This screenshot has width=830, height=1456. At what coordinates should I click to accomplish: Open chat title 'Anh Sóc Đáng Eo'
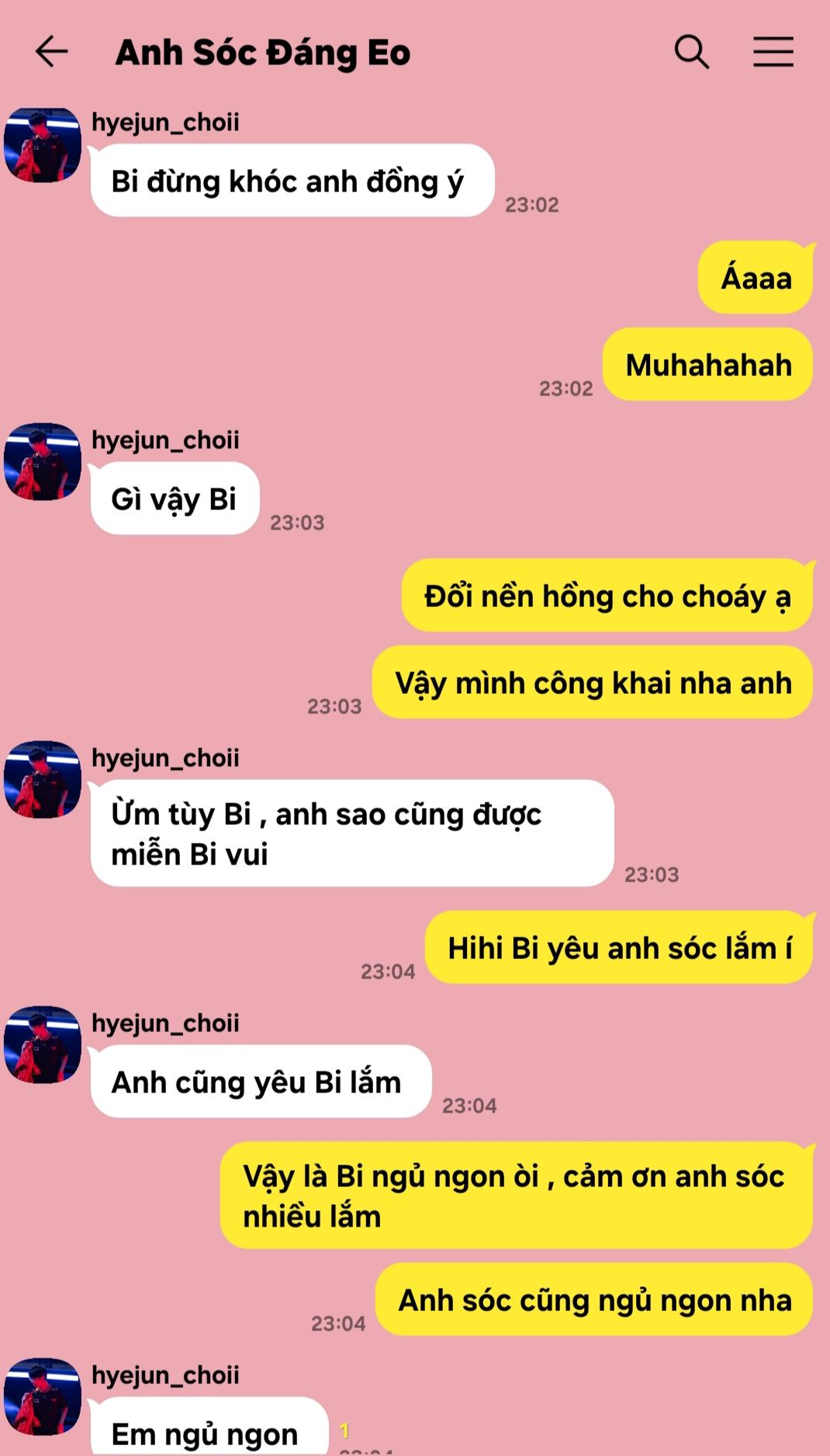pos(263,53)
